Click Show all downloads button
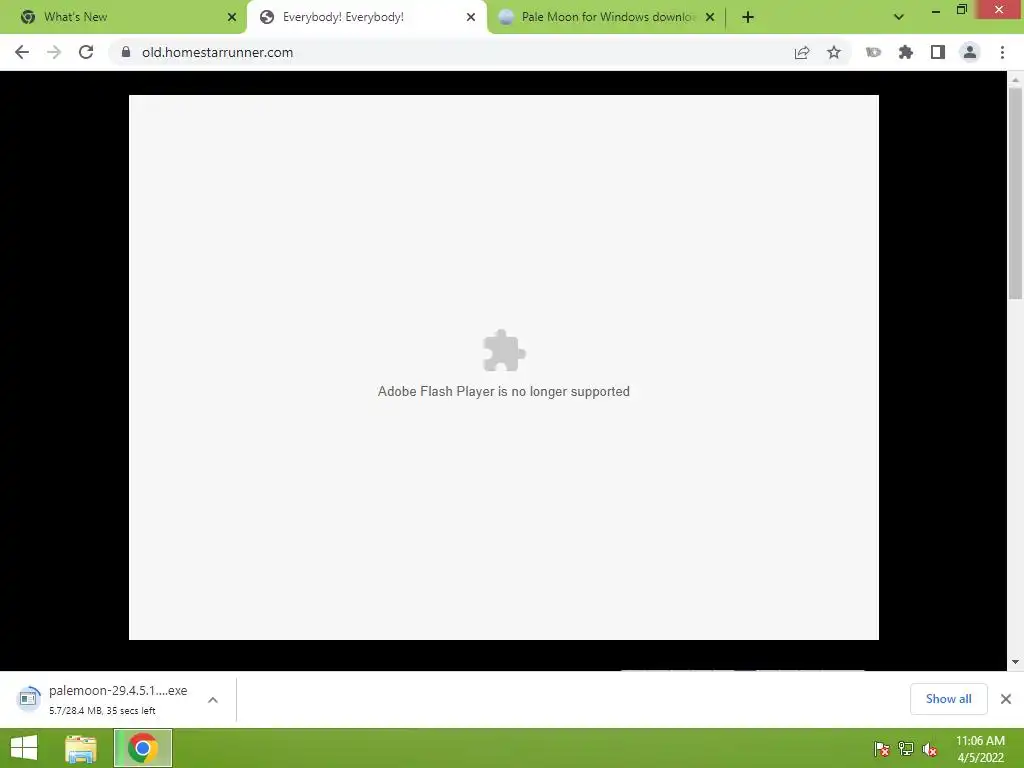 pos(948,699)
